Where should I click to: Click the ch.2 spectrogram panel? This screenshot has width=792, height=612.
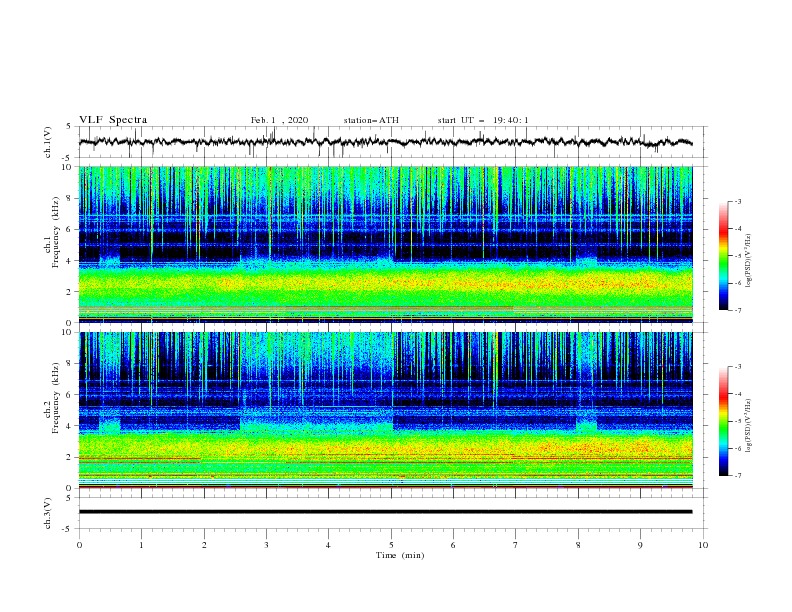click(385, 410)
